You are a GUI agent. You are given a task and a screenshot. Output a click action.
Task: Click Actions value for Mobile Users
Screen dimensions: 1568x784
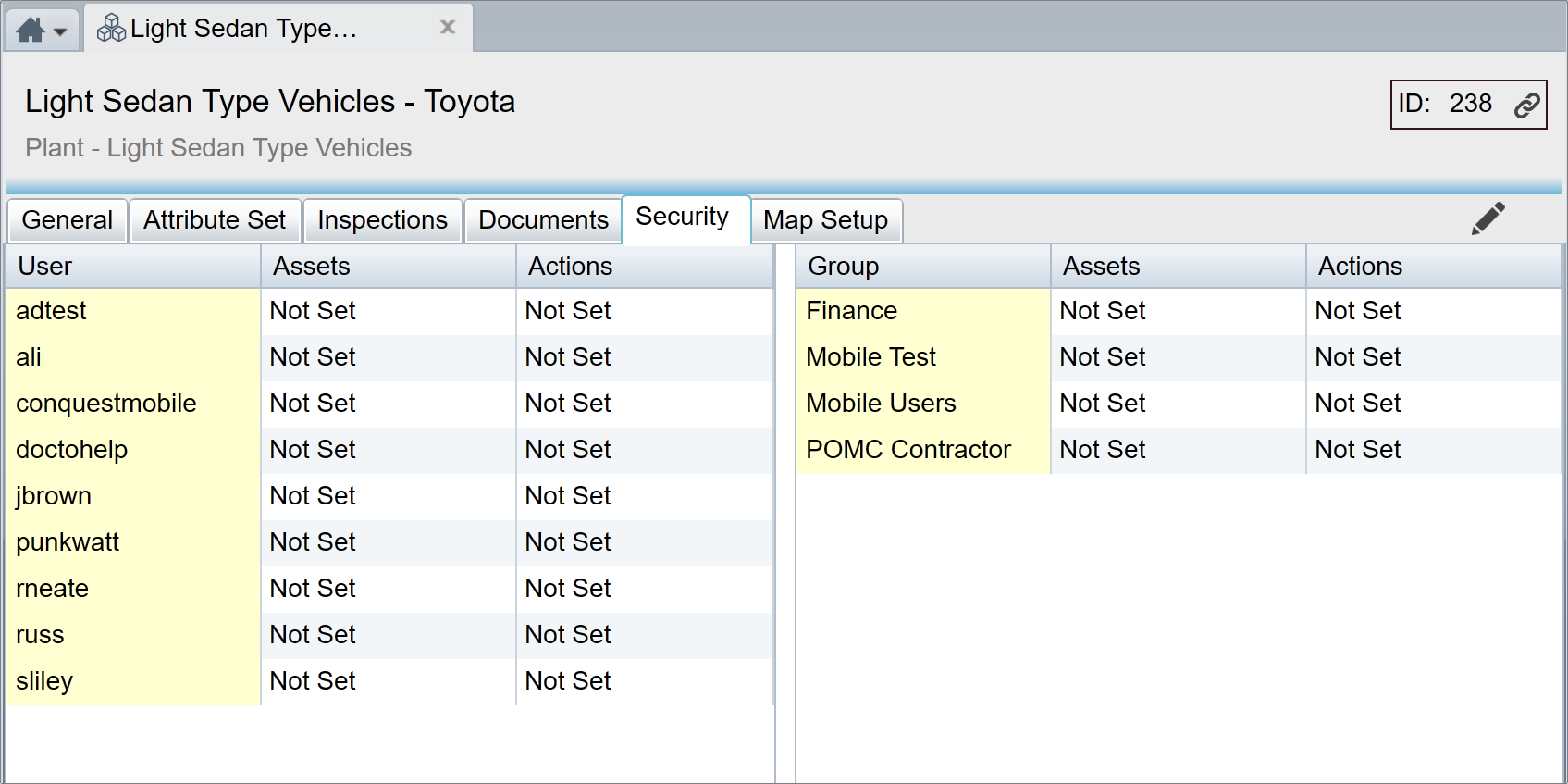pyautogui.click(x=1434, y=404)
